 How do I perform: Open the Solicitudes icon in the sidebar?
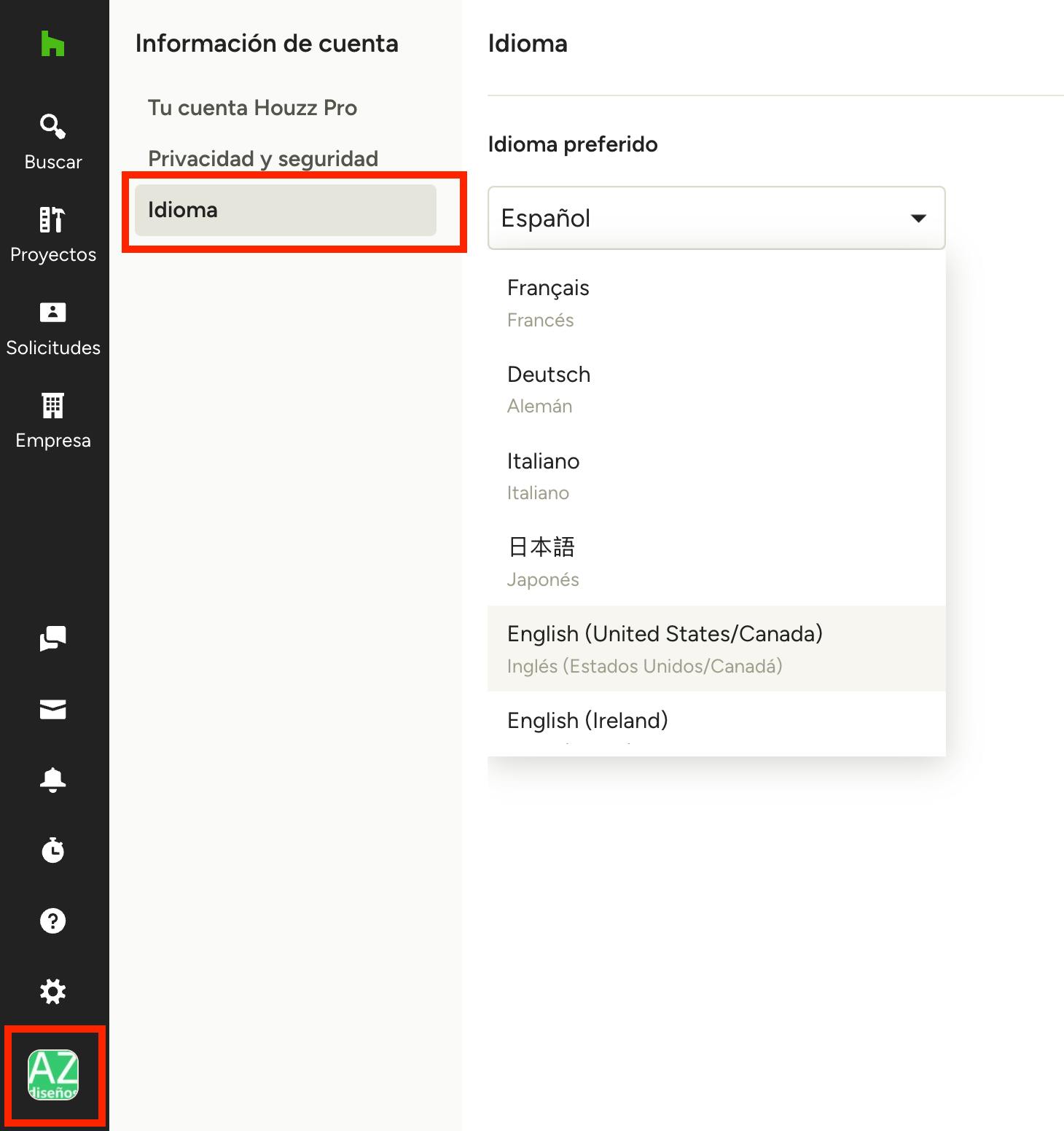(x=52, y=312)
